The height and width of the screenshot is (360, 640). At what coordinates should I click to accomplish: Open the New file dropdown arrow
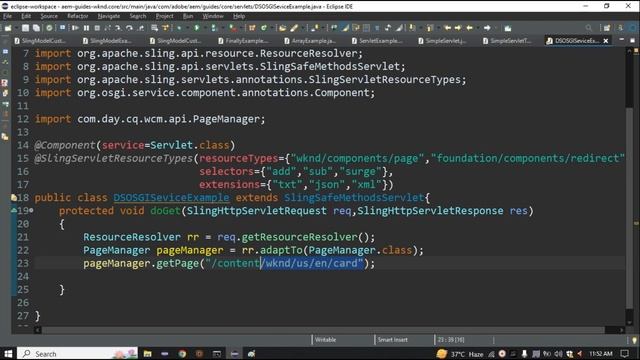(x=16, y=28)
